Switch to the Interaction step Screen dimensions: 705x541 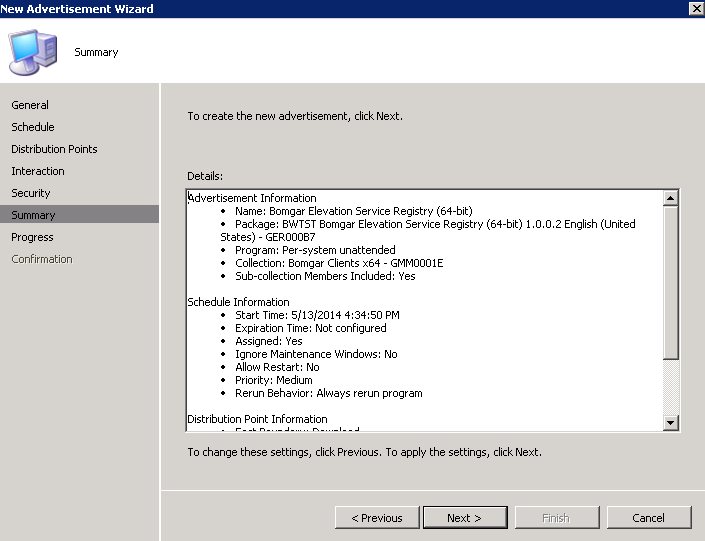(38, 171)
